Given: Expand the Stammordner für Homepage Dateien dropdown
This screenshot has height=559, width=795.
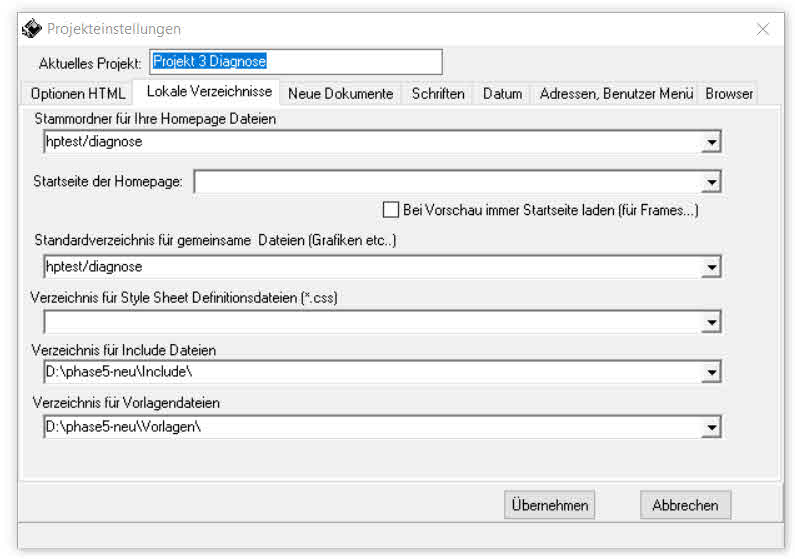Looking at the screenshot, I should coord(711,143).
